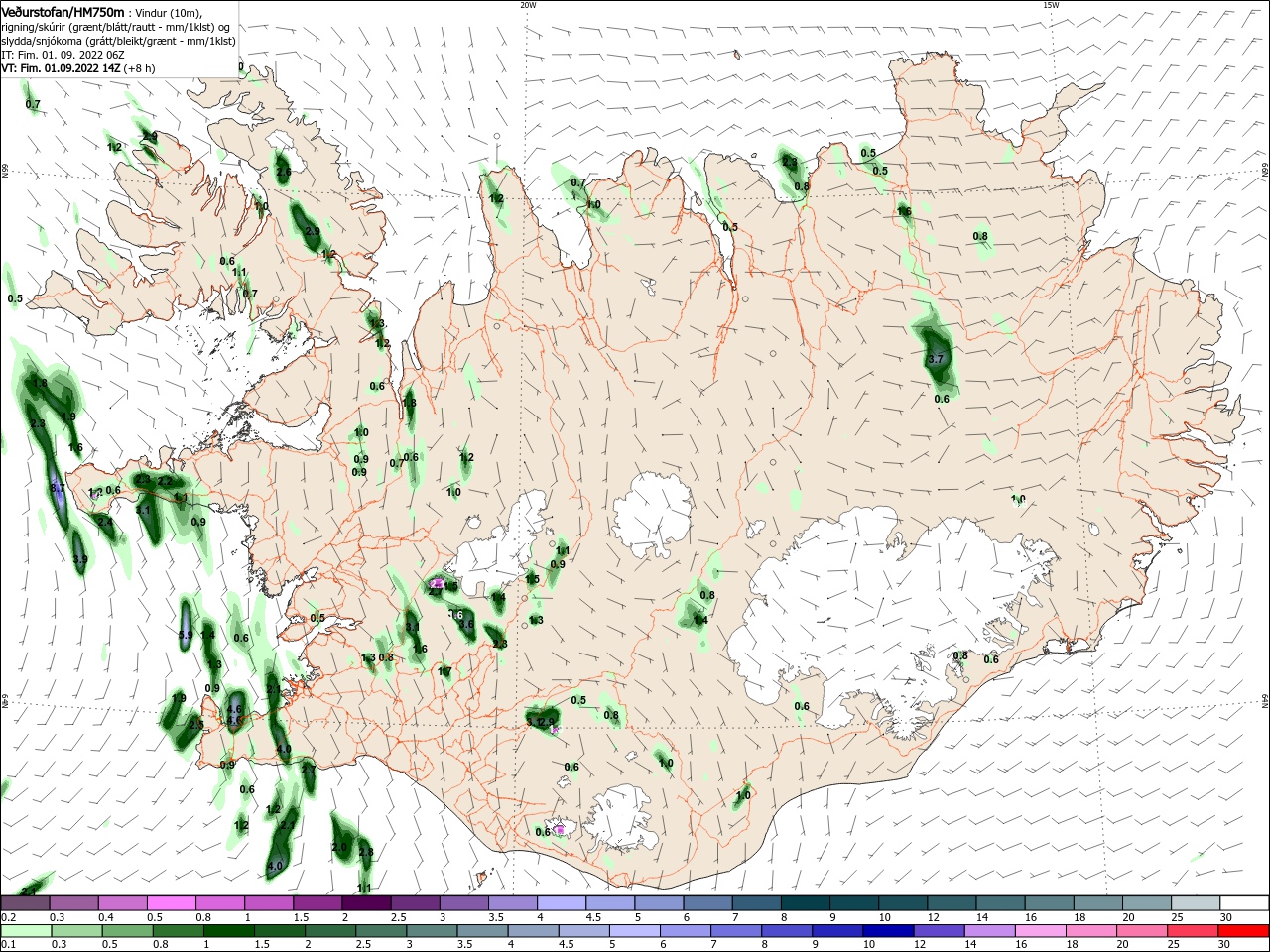The height and width of the screenshot is (952, 1270).
Task: Click the '15W' longitude label at the top
Action: (x=1051, y=5)
